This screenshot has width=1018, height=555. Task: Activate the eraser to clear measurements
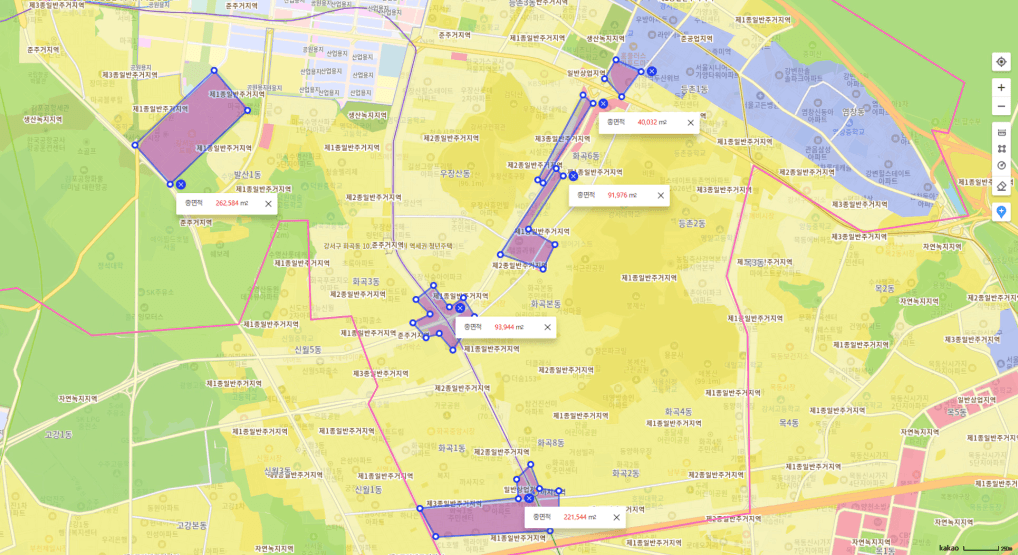[x=1001, y=186]
